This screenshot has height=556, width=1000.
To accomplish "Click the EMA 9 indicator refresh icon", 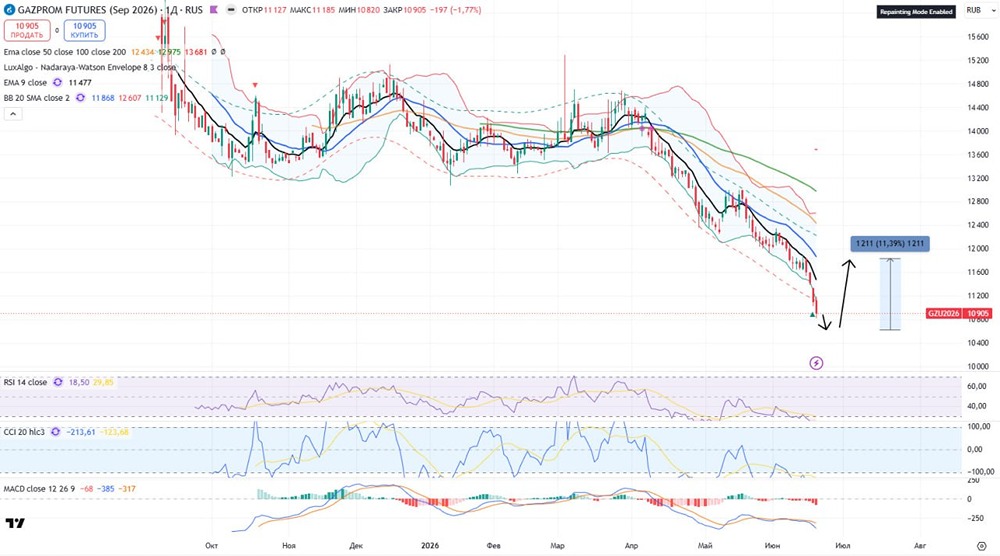I will [58, 82].
